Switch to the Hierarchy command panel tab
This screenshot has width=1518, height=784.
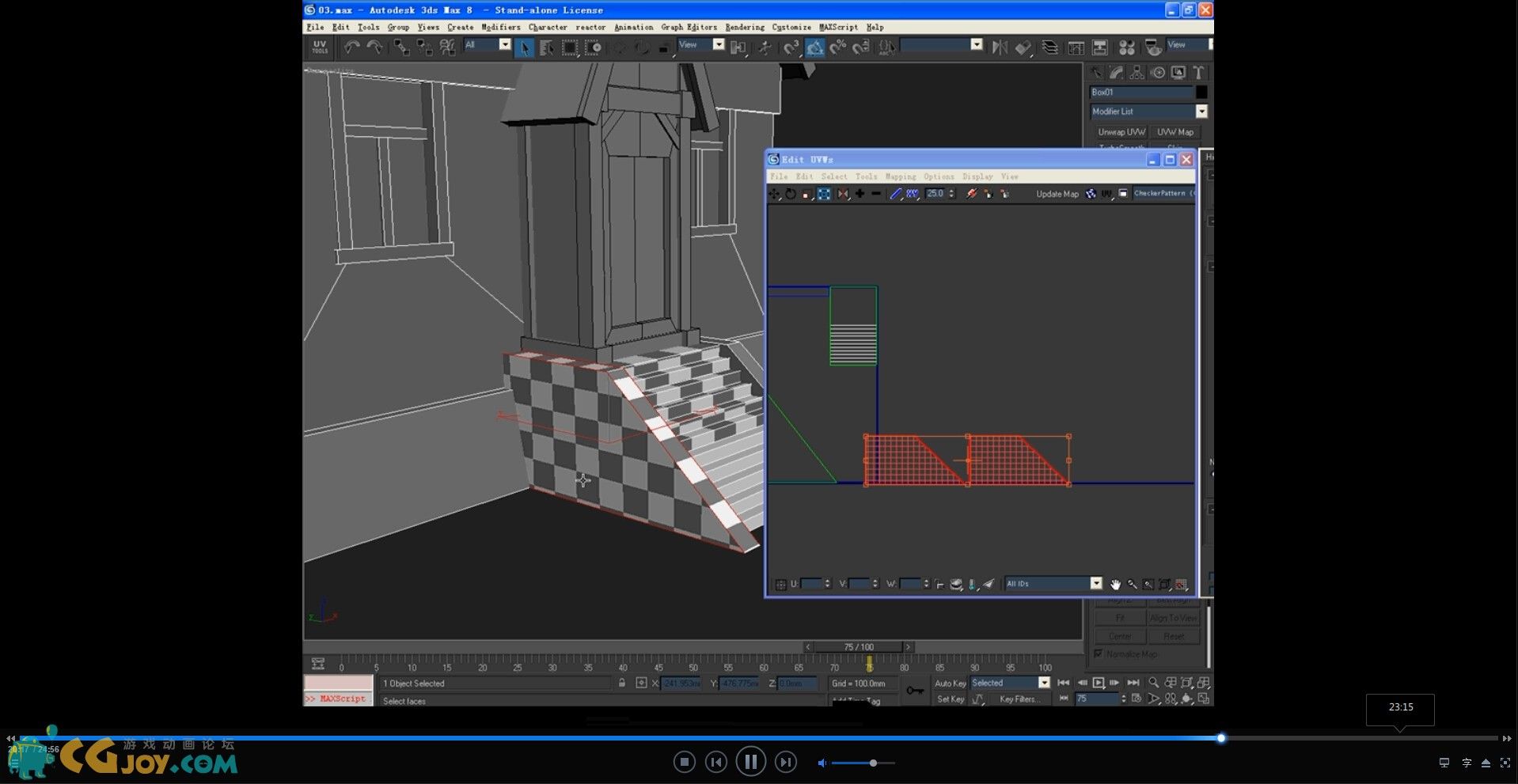[1137, 73]
